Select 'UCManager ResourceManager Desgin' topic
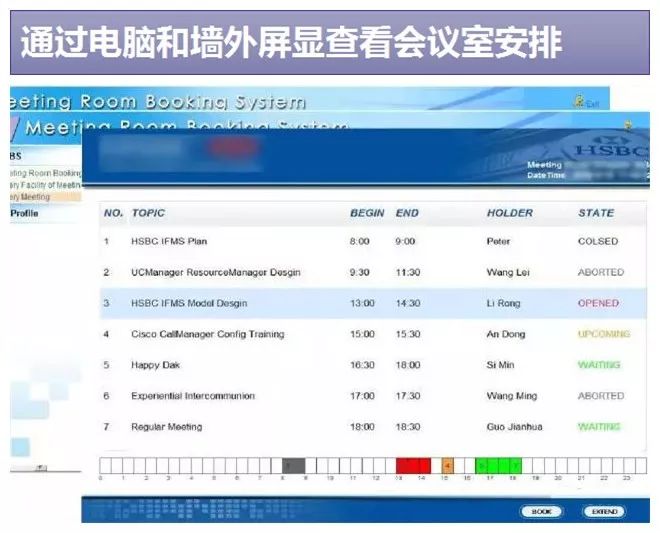 click(216, 272)
